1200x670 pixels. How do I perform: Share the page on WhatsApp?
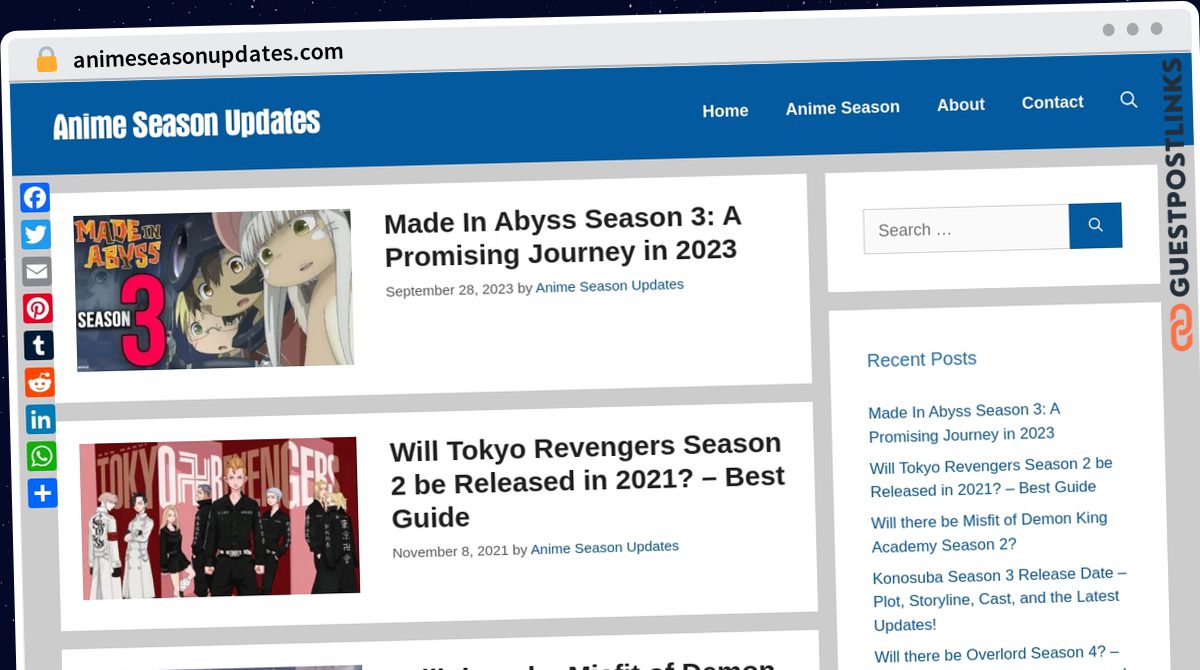pyautogui.click(x=42, y=457)
